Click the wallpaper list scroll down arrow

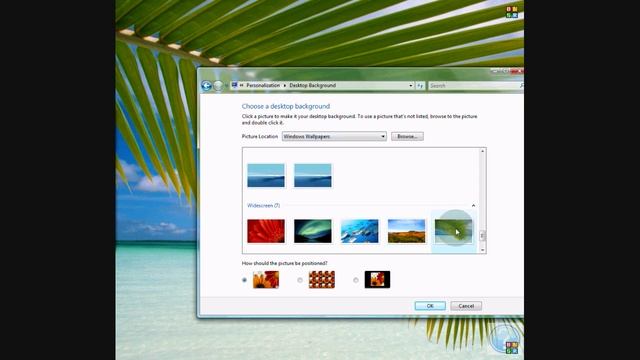[x=482, y=250]
